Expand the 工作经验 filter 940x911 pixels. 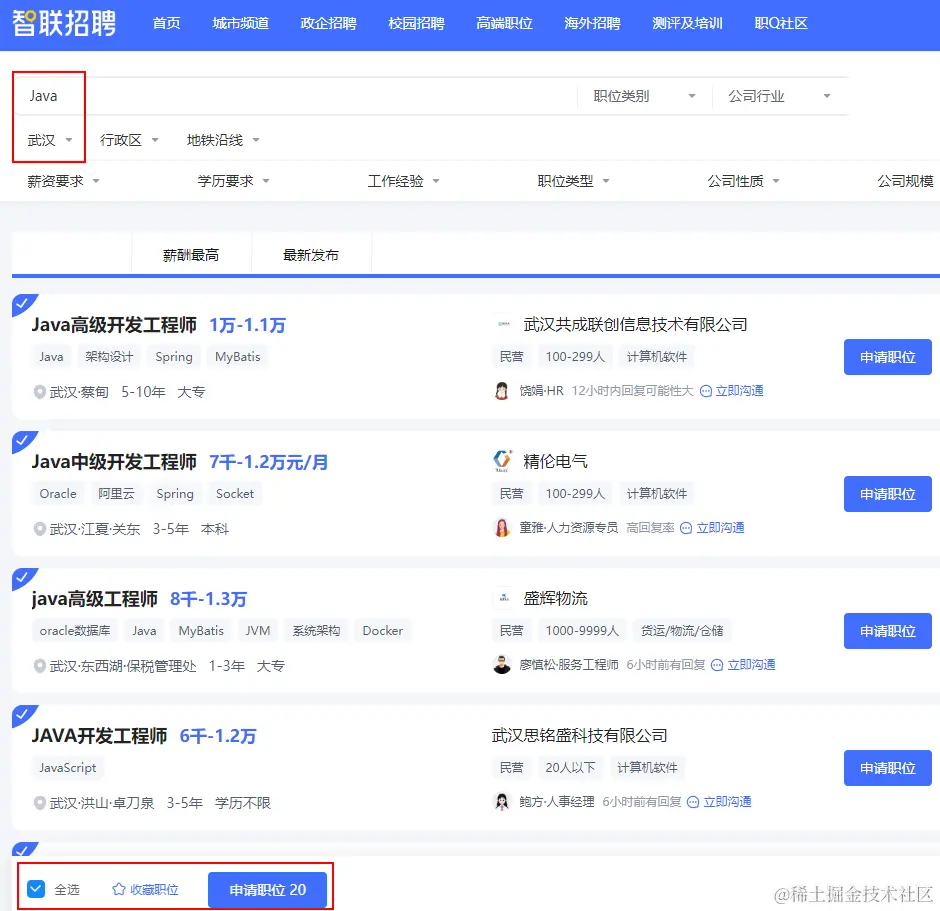[x=403, y=181]
